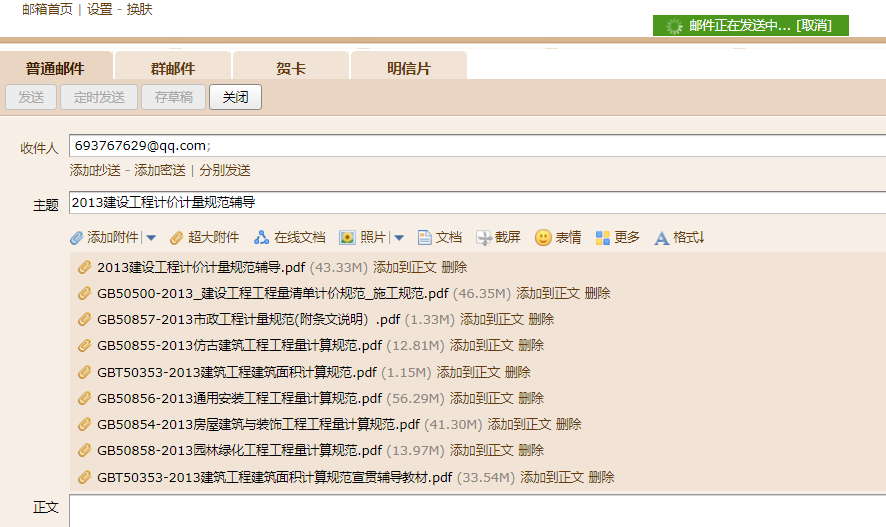Add GBT50353-2013 (1.15M) attachment to 正文

[x=468, y=372]
